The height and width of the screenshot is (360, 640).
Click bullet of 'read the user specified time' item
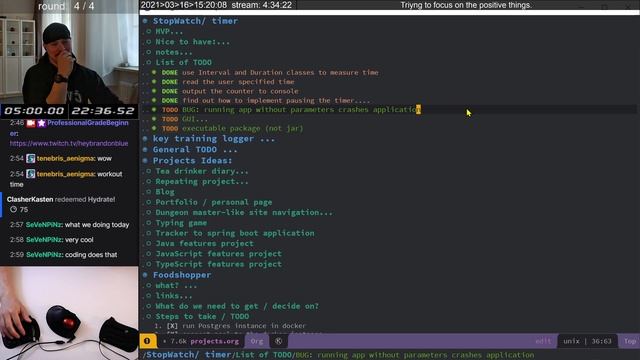[154, 82]
